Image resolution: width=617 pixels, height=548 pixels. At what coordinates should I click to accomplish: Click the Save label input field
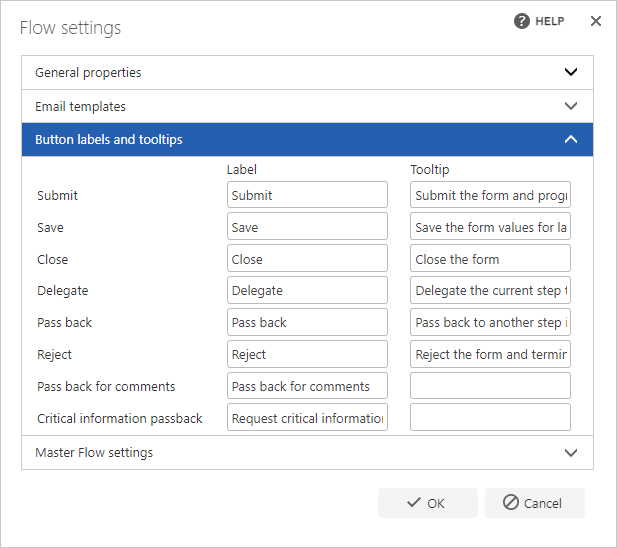click(x=307, y=227)
